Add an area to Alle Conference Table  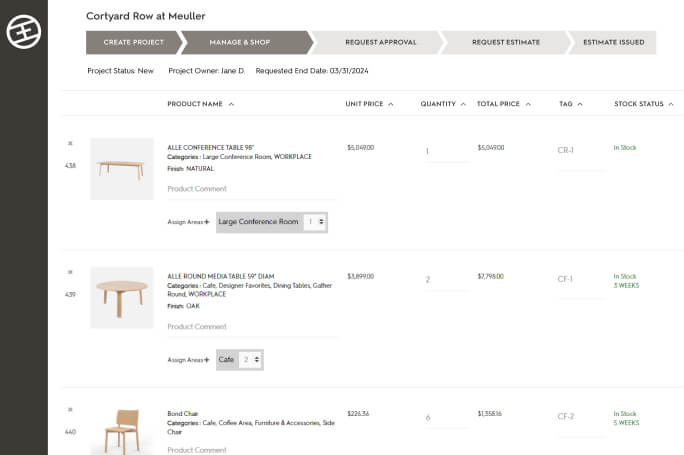click(x=207, y=222)
